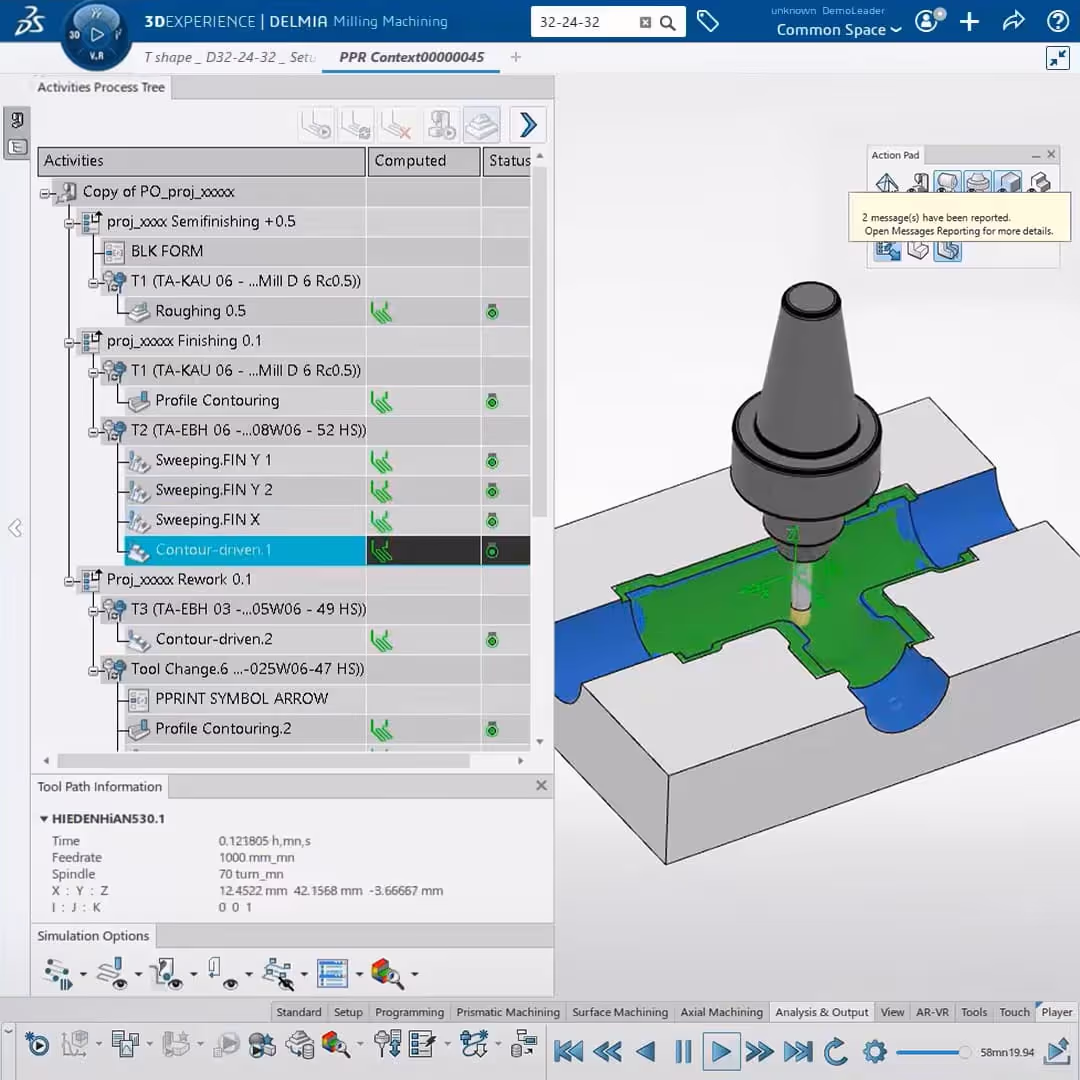The width and height of the screenshot is (1080, 1080).
Task: Switch to the Surface Machining tab
Action: [x=620, y=1012]
